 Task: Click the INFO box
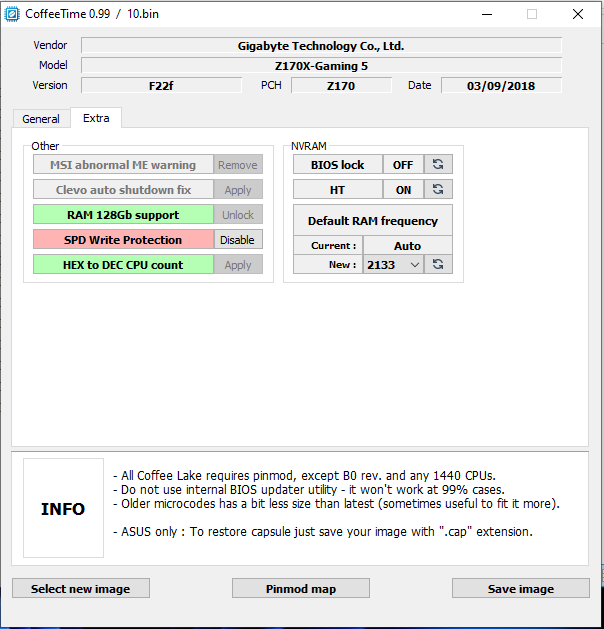pos(63,508)
